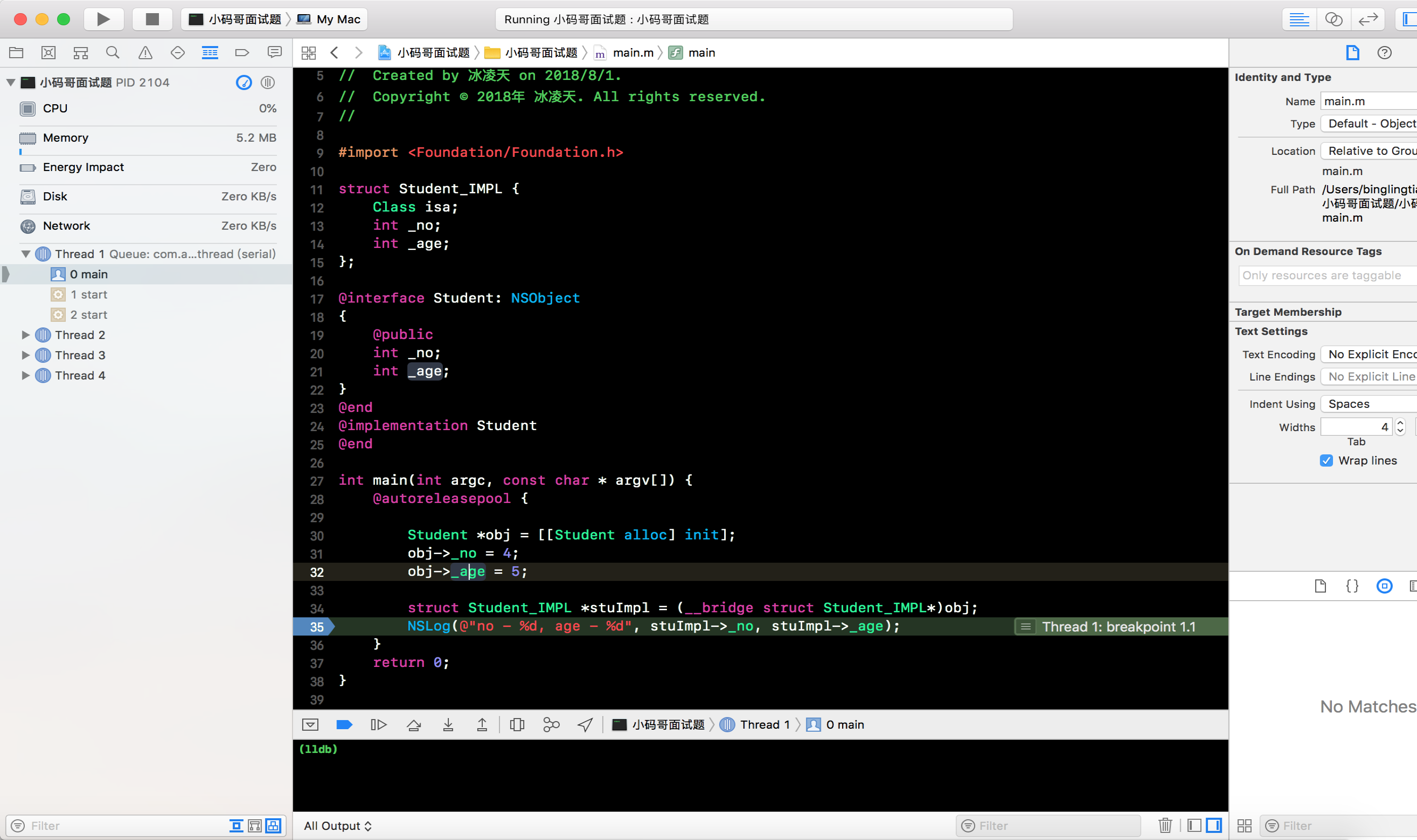Select the Quick Help inspector tab
Screen dimensions: 1417x840
click(1384, 53)
